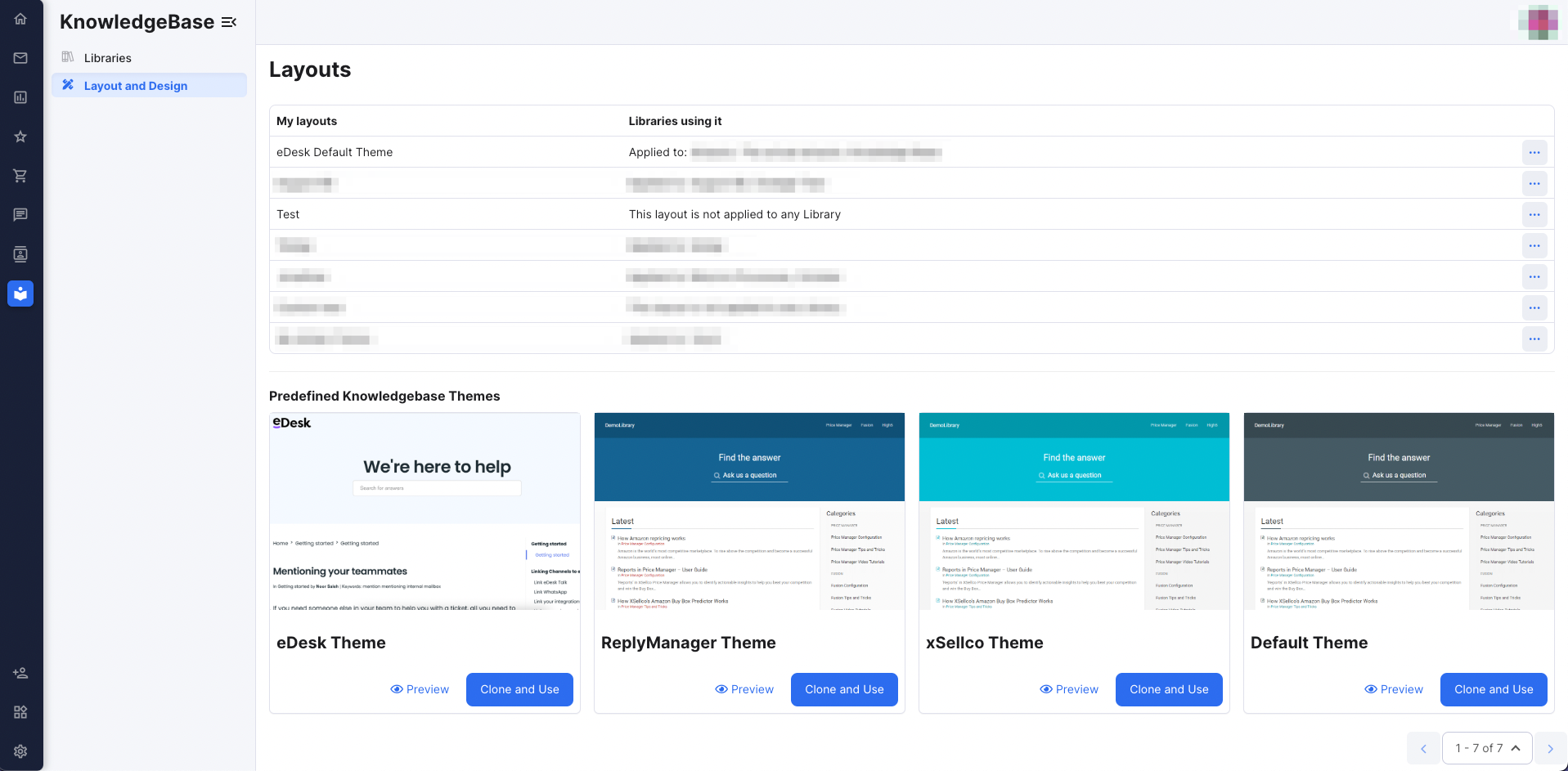Open the Settings gear icon
The height and width of the screenshot is (771, 1568).
click(20, 751)
